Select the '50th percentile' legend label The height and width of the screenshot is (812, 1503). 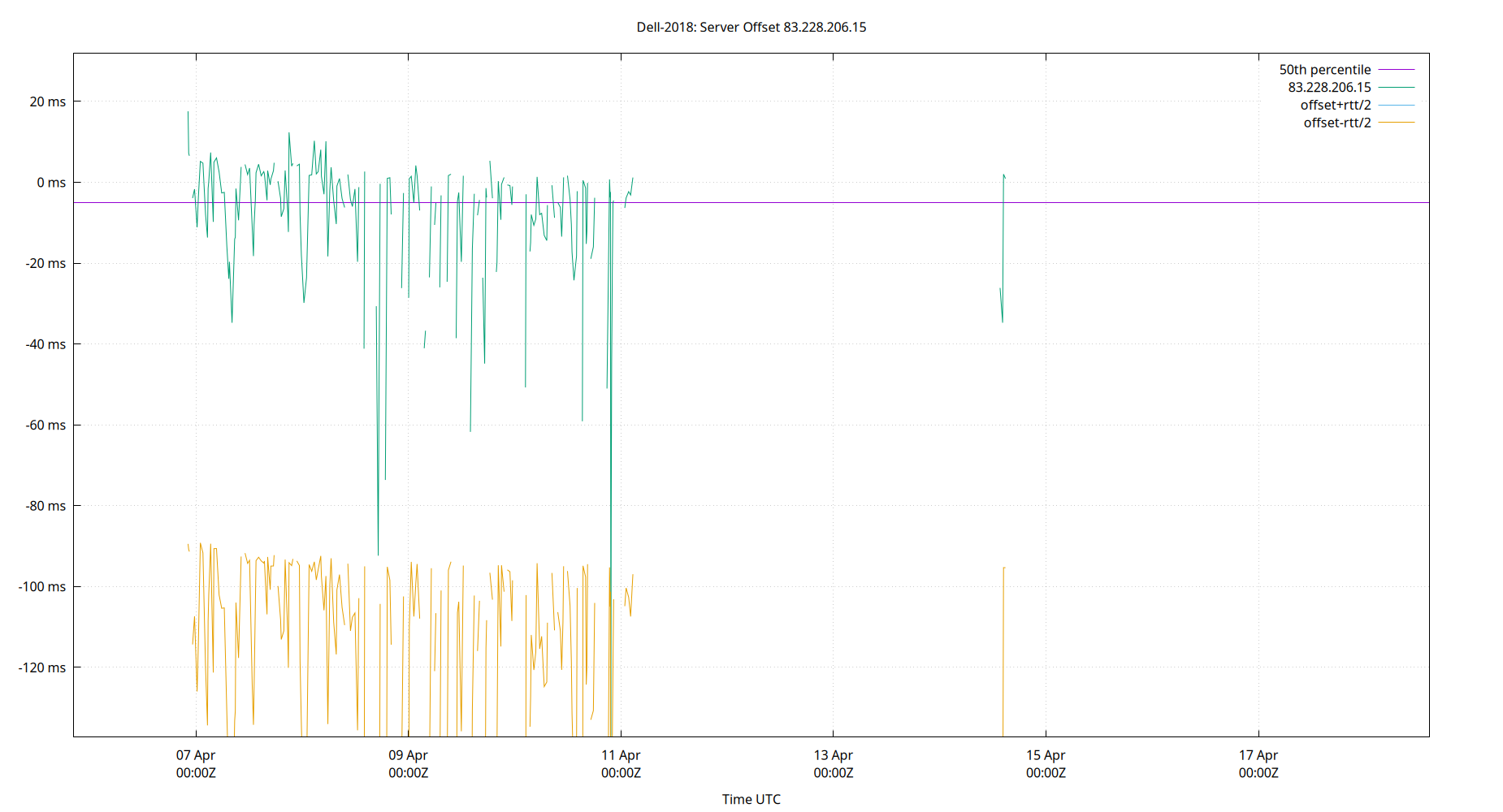pos(1324,70)
